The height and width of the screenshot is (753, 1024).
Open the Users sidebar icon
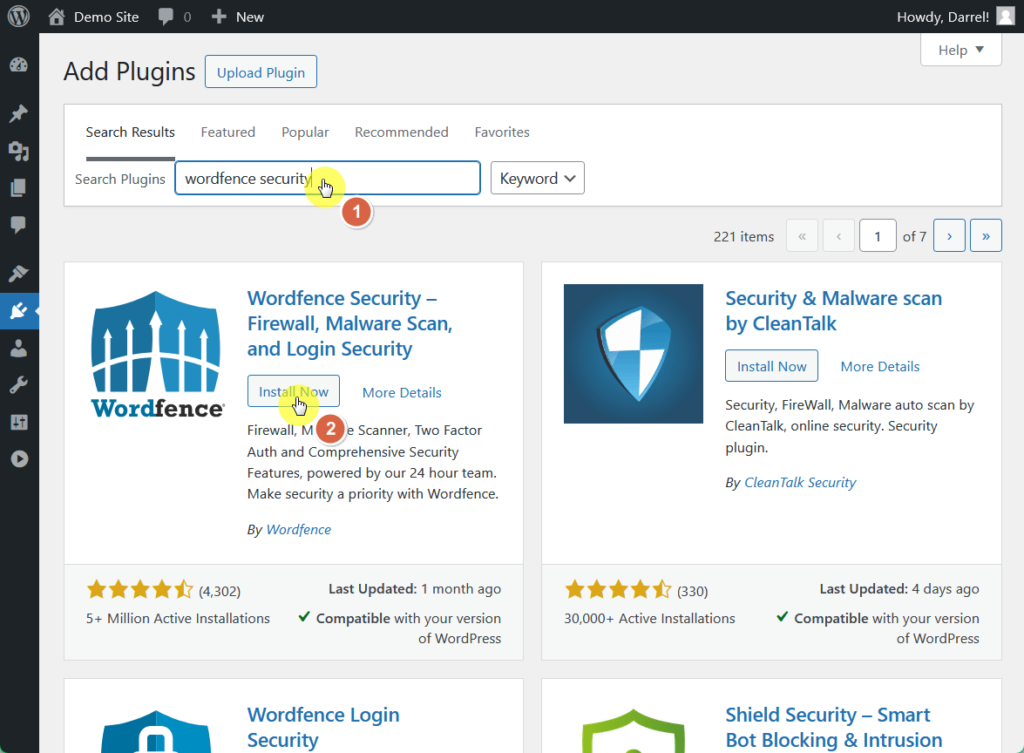pyautogui.click(x=18, y=348)
